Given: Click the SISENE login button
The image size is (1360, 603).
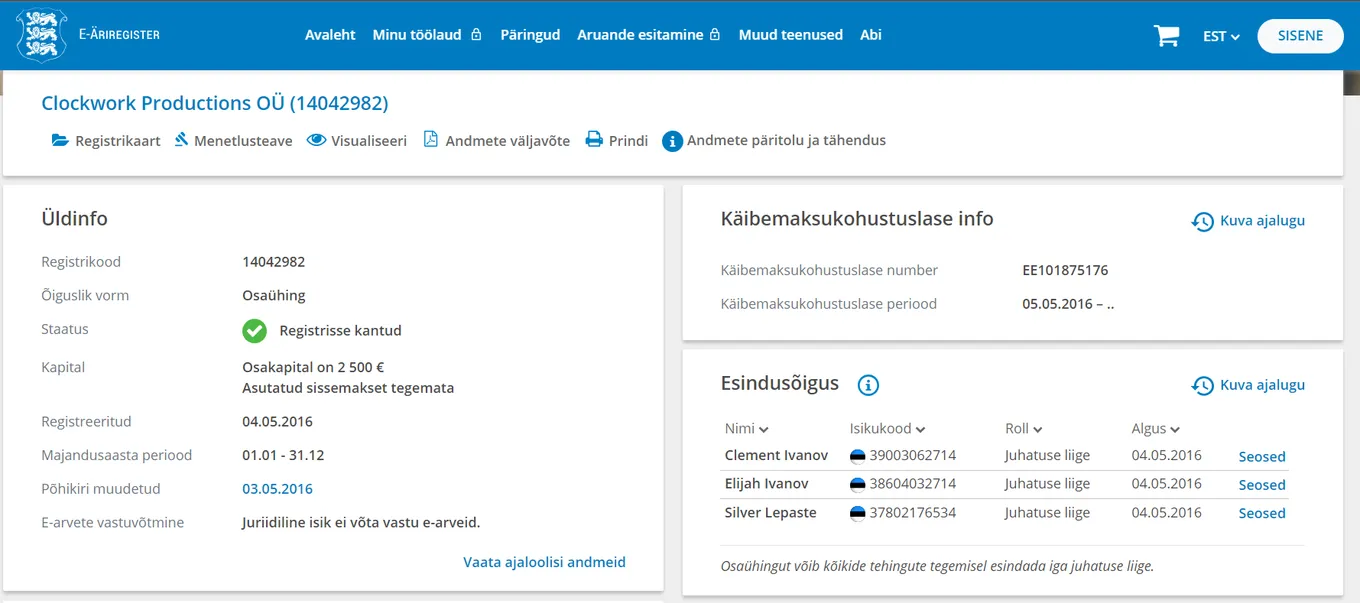Looking at the screenshot, I should pyautogui.click(x=1300, y=36).
